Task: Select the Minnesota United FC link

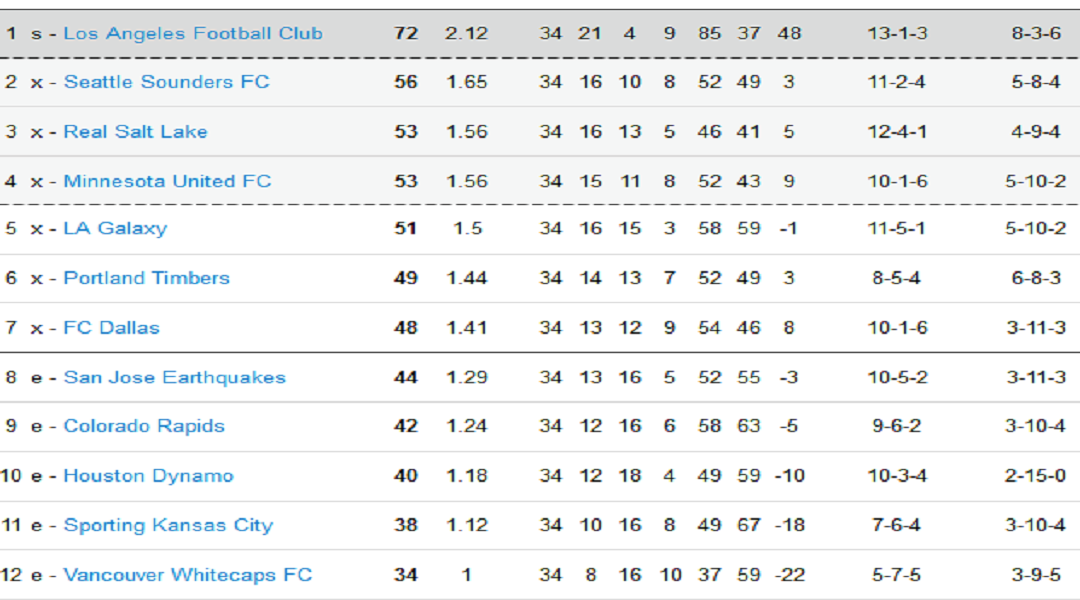Action: coord(167,181)
